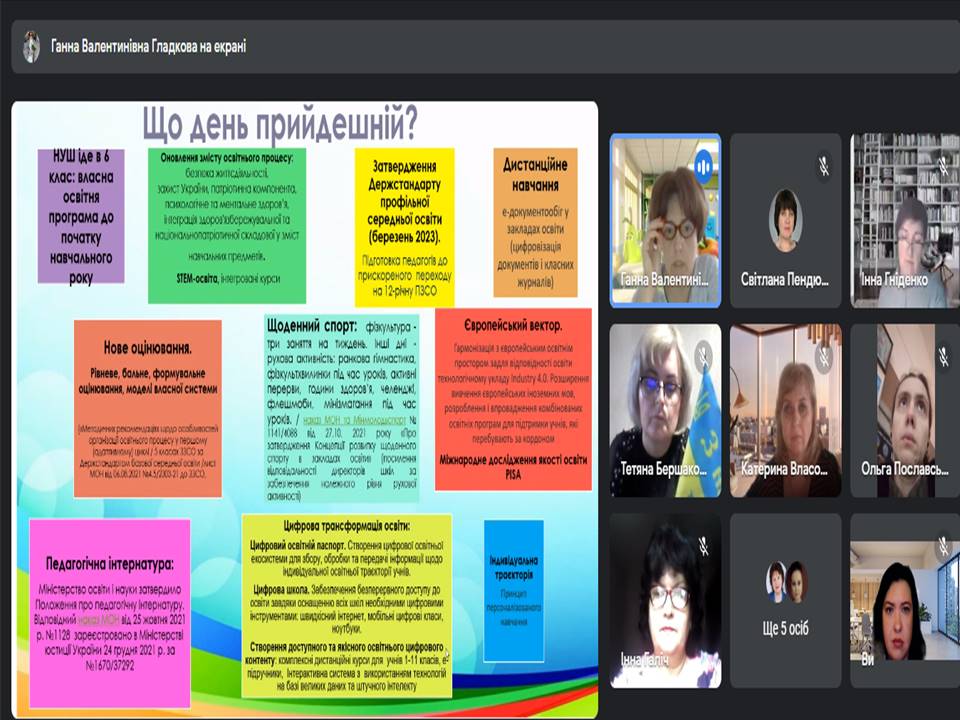Screen dimensions: 960x720
Task: Click muted microphone icon on Тетяна Бершако... tile
Action: click(703, 355)
